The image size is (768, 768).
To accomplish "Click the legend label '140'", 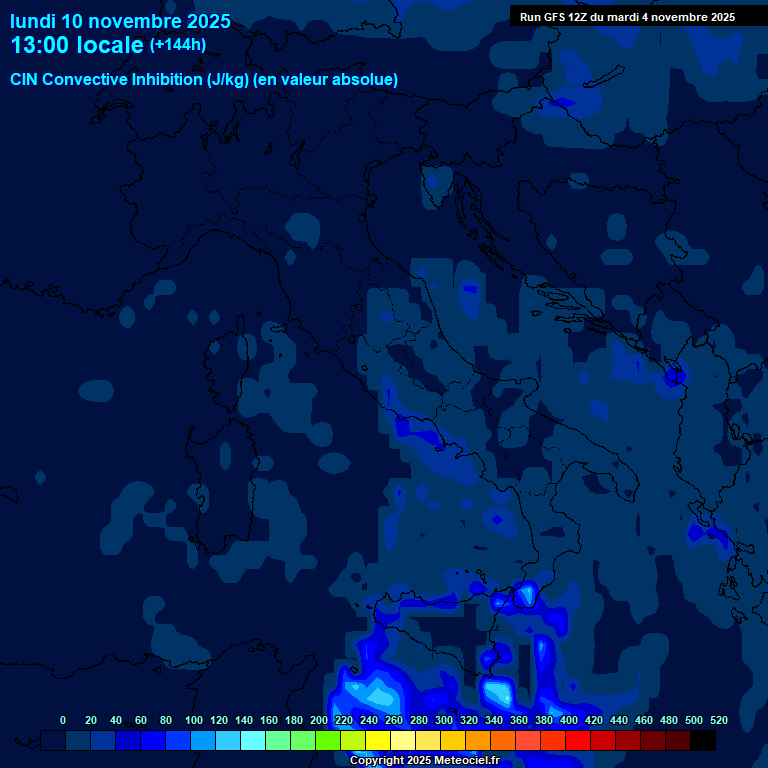I will [244, 720].
